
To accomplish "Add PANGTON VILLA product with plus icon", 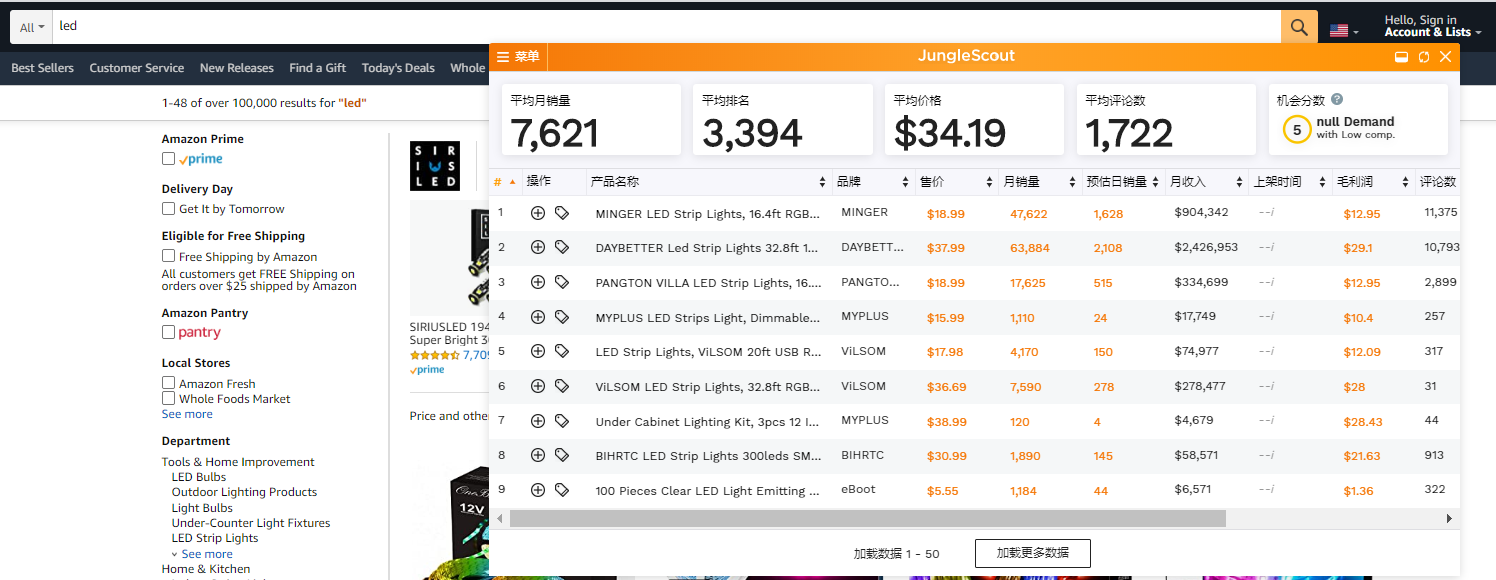I will pyautogui.click(x=538, y=282).
